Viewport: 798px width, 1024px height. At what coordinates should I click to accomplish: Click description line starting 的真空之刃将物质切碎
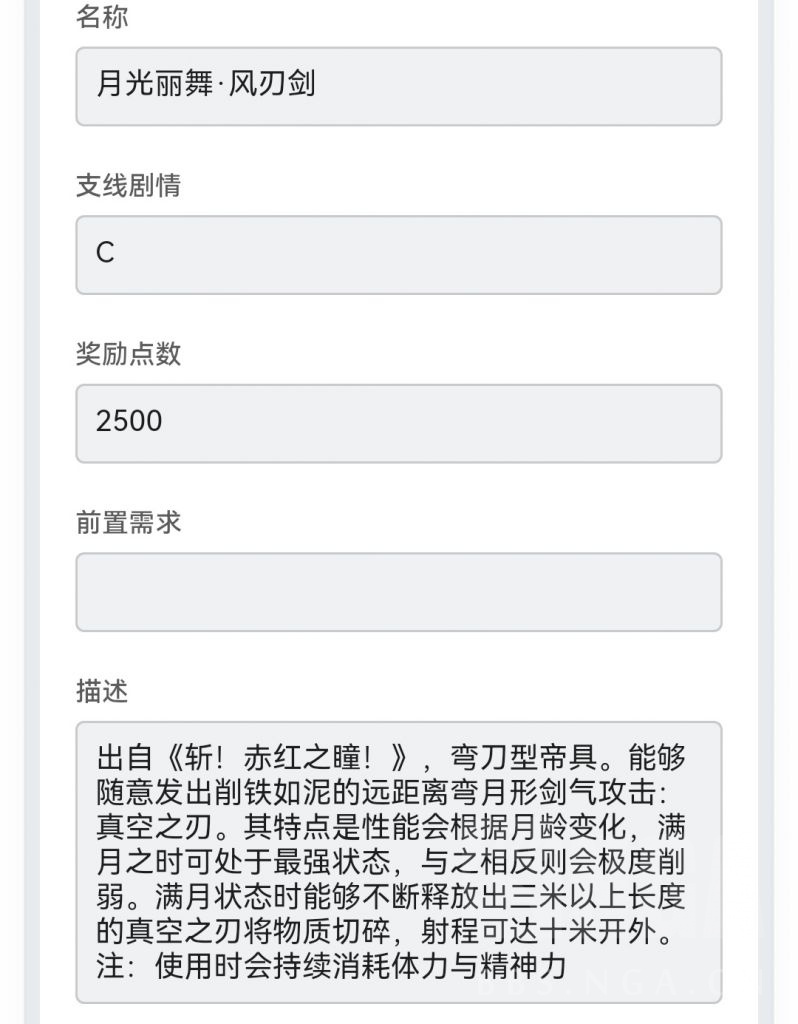[x=385, y=931]
